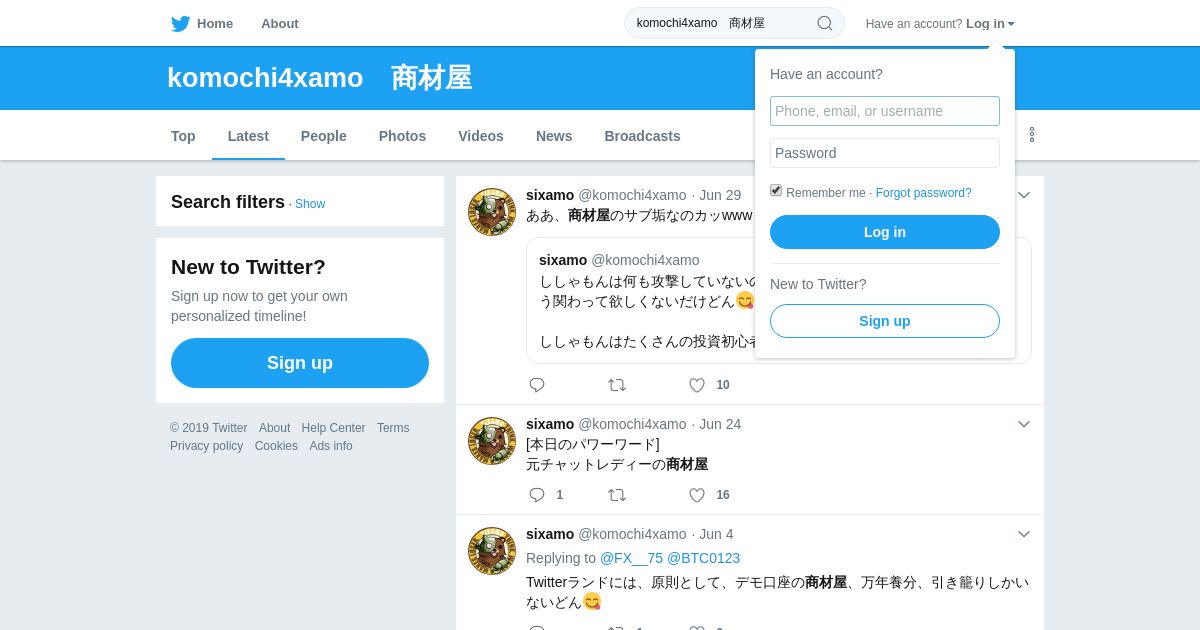Switch to the People tab
The width and height of the screenshot is (1200, 630).
coord(324,136)
